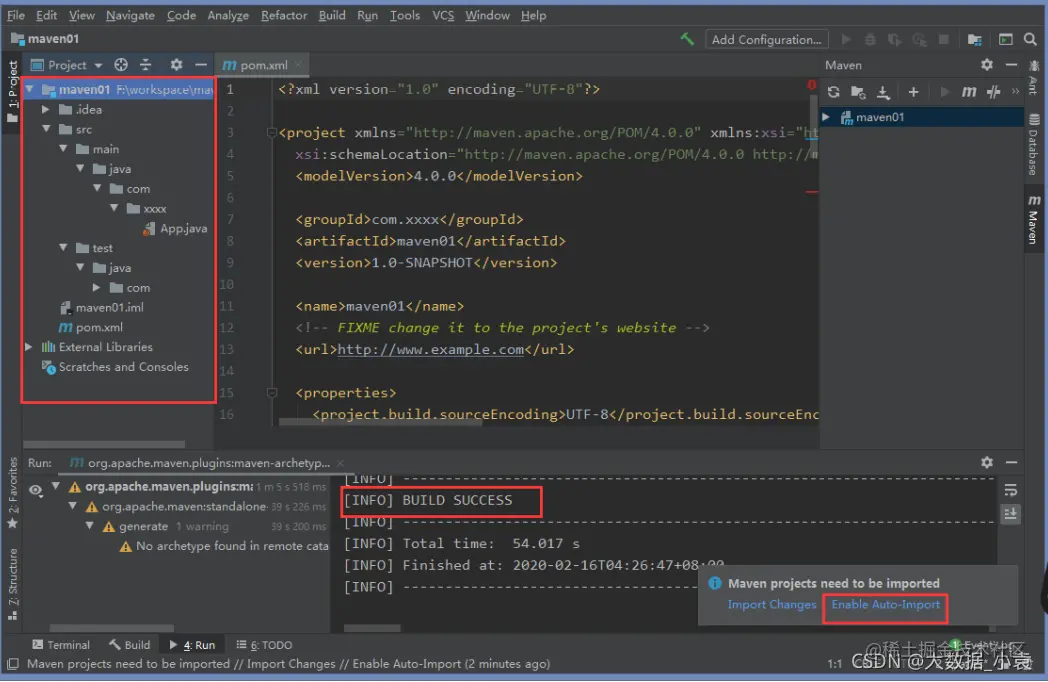Expand the .idea folder

pyautogui.click(x=46, y=109)
